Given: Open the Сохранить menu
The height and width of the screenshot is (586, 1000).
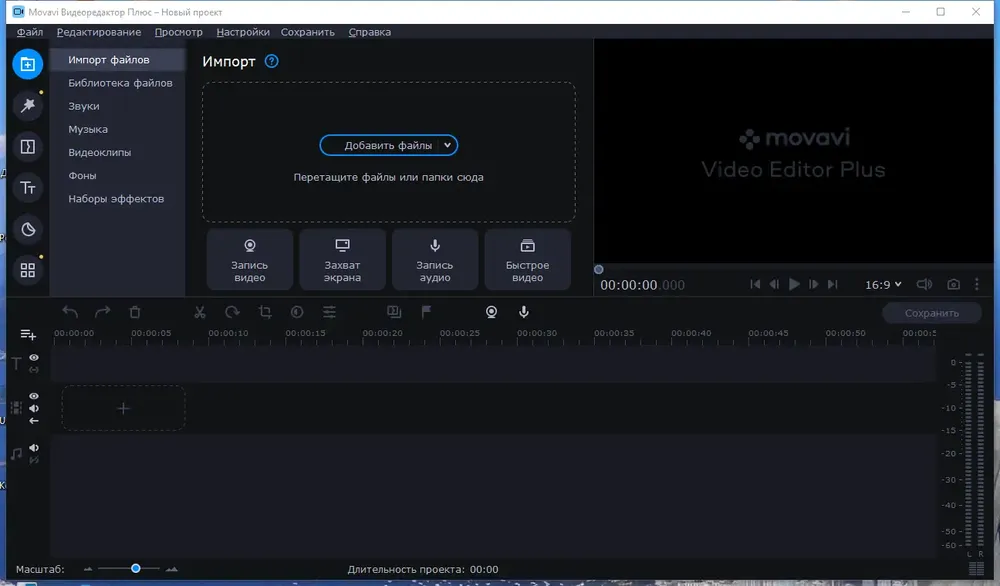Looking at the screenshot, I should click(x=307, y=32).
